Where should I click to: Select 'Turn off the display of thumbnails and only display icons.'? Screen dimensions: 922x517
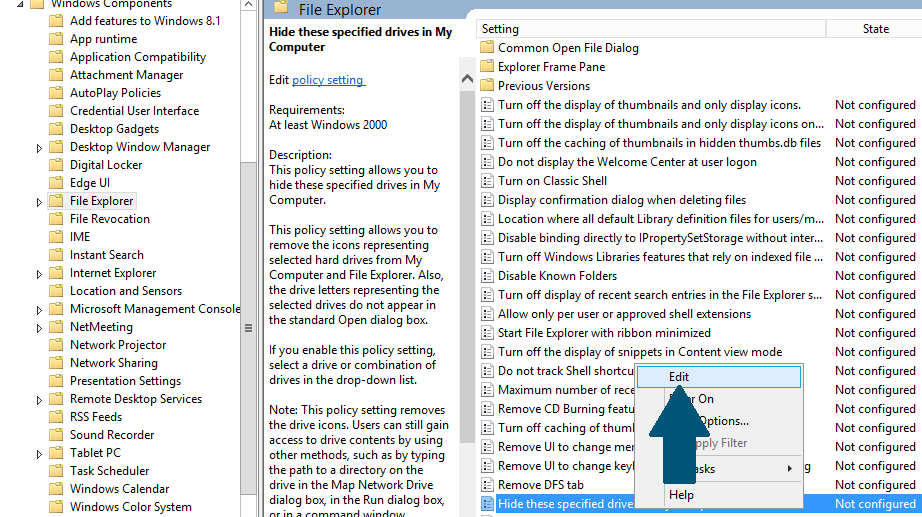pyautogui.click(x=649, y=105)
